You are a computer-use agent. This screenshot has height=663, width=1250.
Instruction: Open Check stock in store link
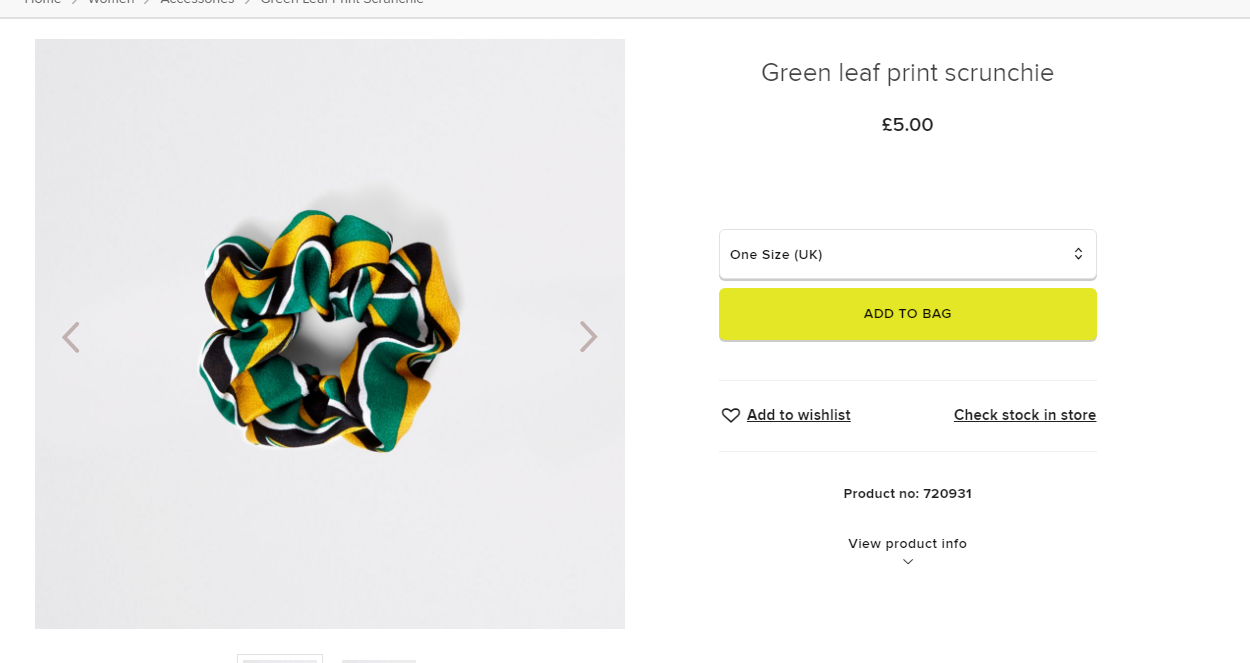(x=1024, y=415)
